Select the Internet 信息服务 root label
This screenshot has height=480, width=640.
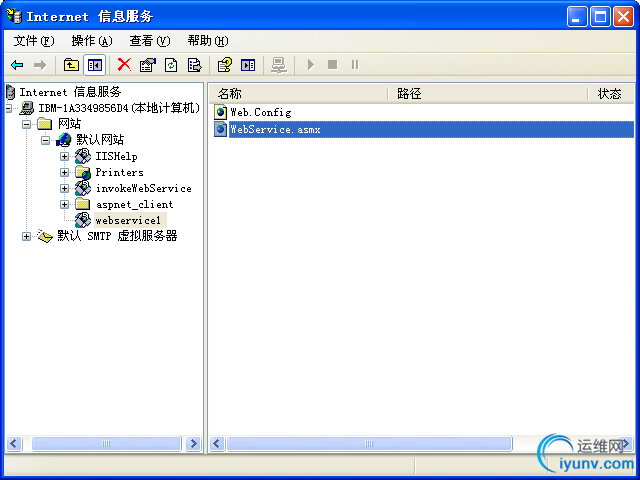point(70,92)
